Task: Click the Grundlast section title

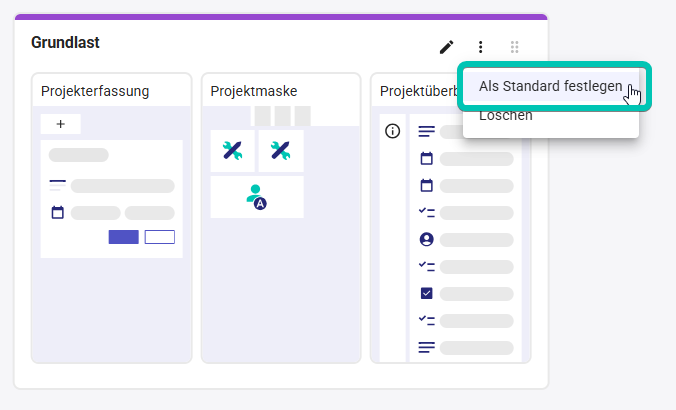Action: tap(65, 43)
